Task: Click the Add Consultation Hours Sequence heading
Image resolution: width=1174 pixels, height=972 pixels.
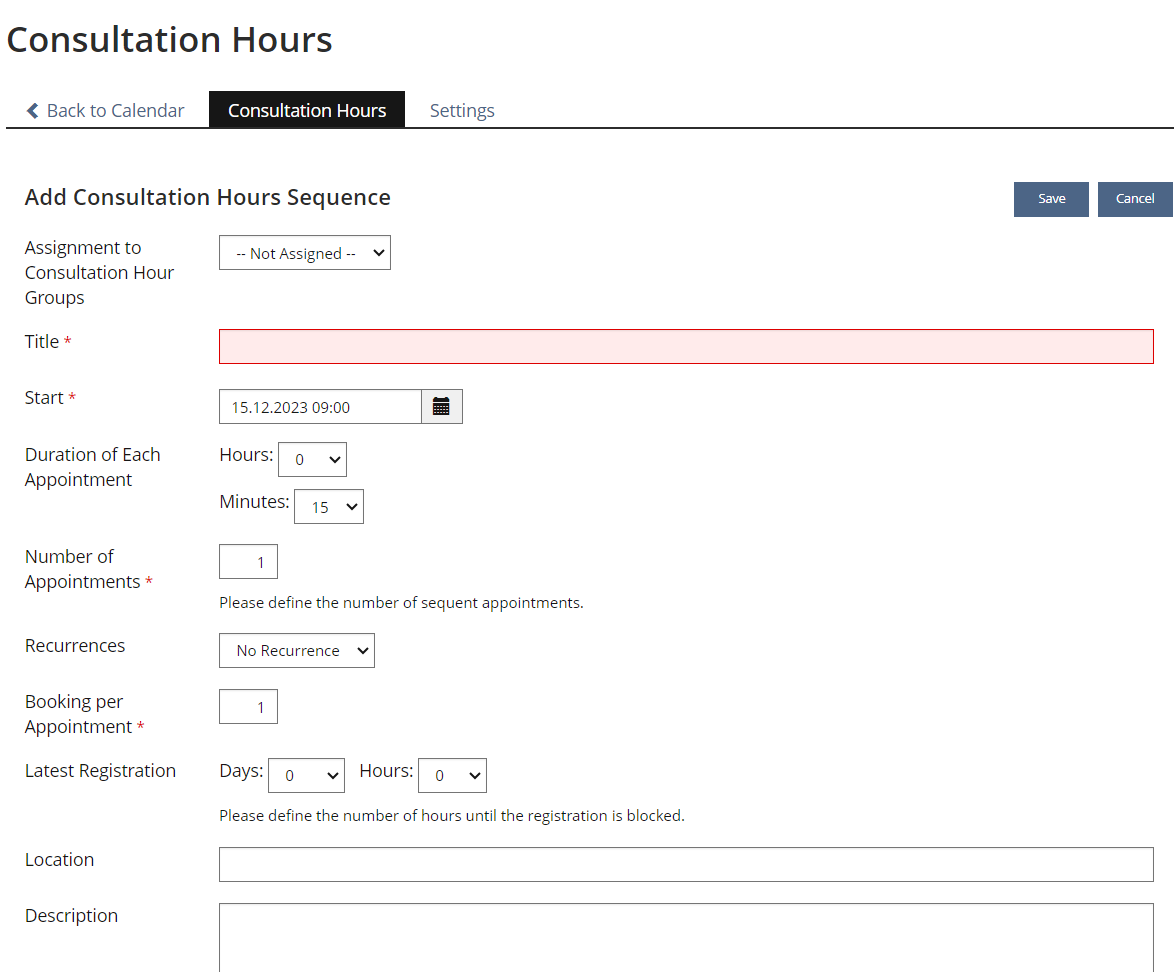Action: tap(208, 198)
